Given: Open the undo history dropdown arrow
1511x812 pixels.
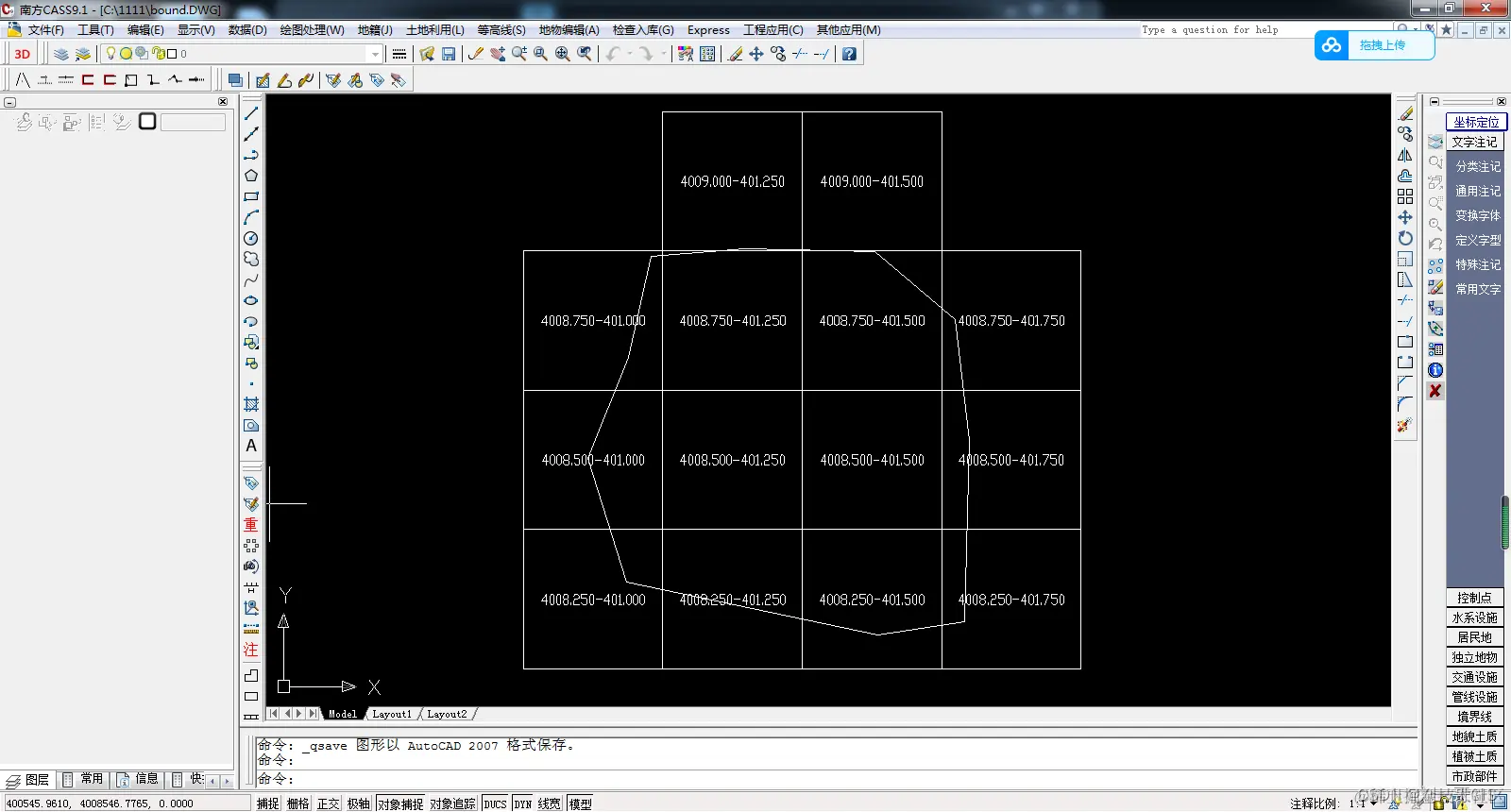Looking at the screenshot, I should pyautogui.click(x=630, y=54).
